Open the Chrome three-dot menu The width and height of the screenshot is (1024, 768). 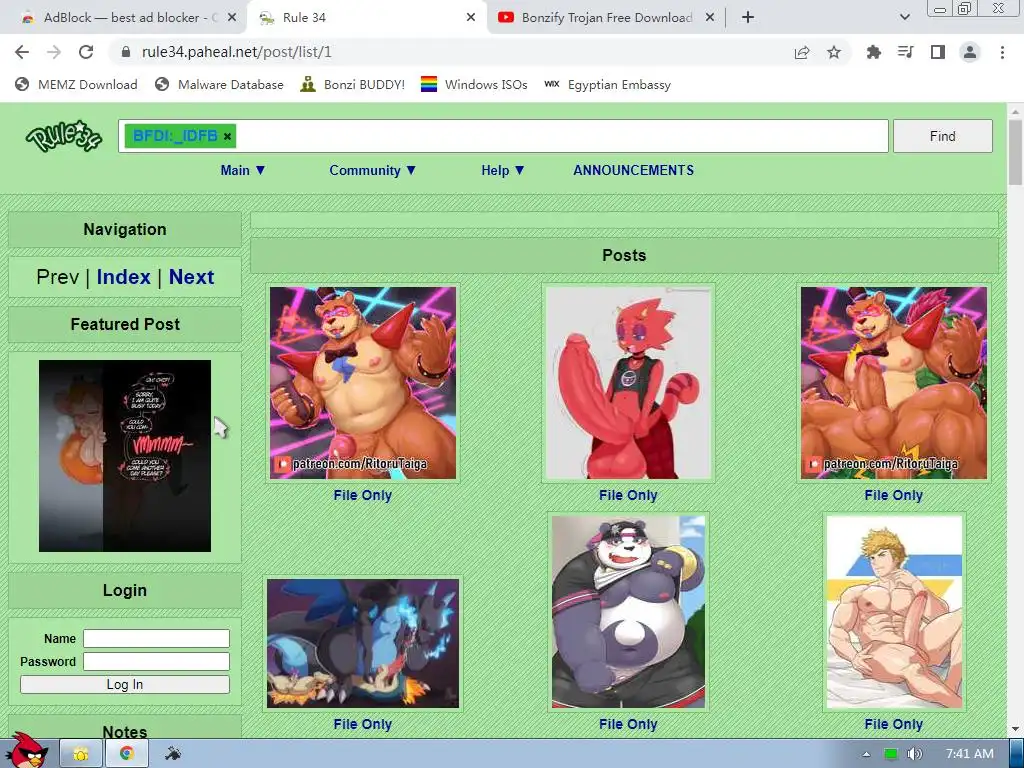1002,52
